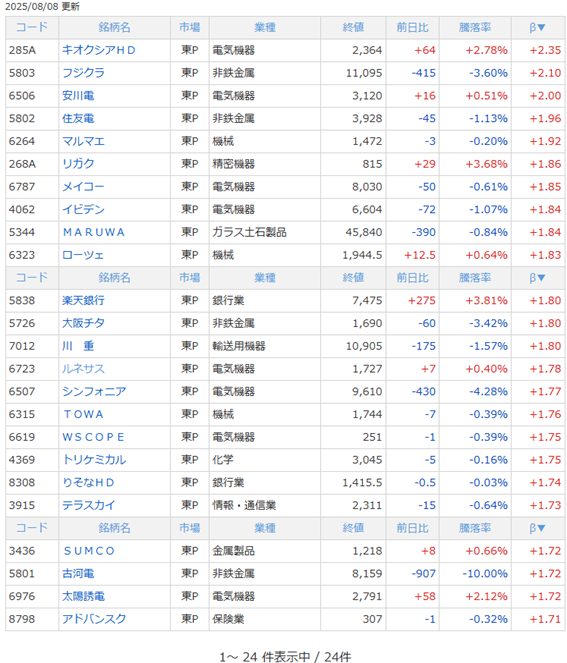Open the MARUWA stock page
The image size is (567, 663).
pos(93,233)
